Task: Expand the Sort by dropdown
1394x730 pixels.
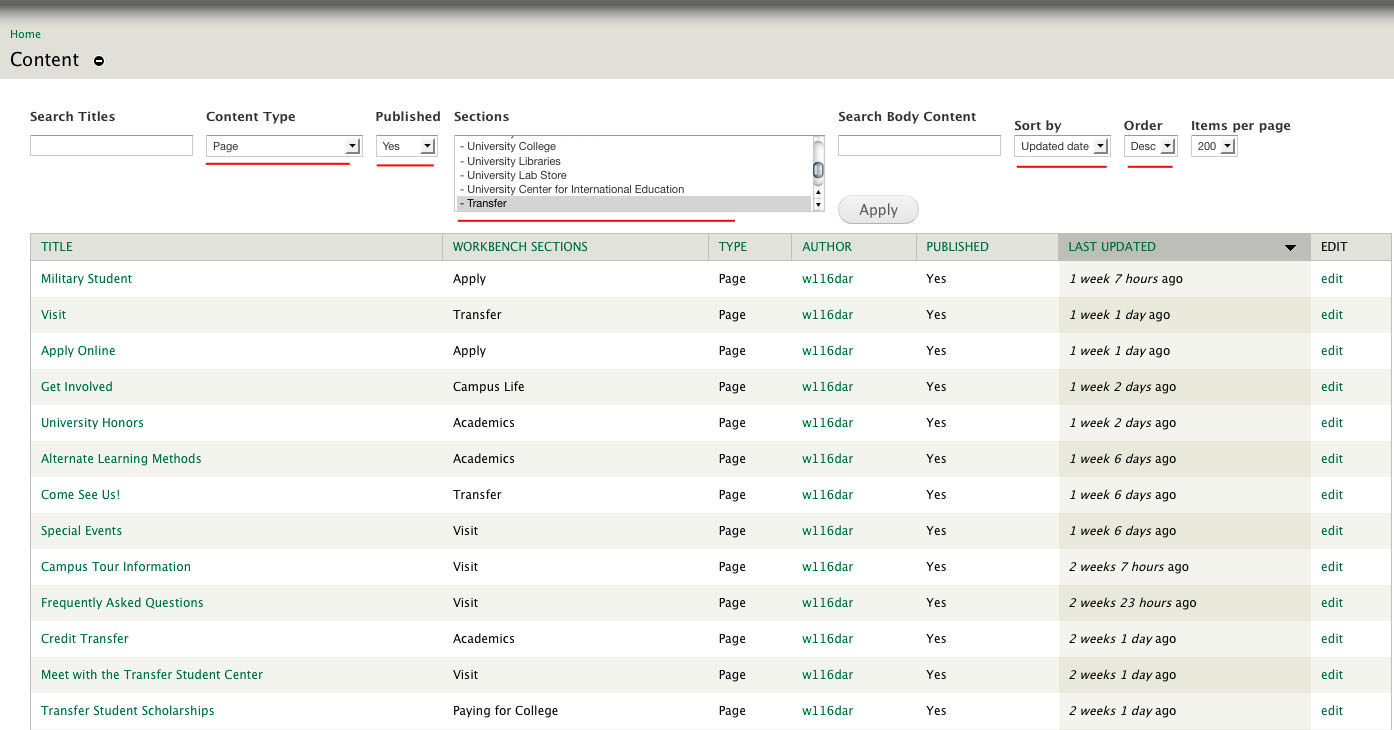Action: 1062,146
